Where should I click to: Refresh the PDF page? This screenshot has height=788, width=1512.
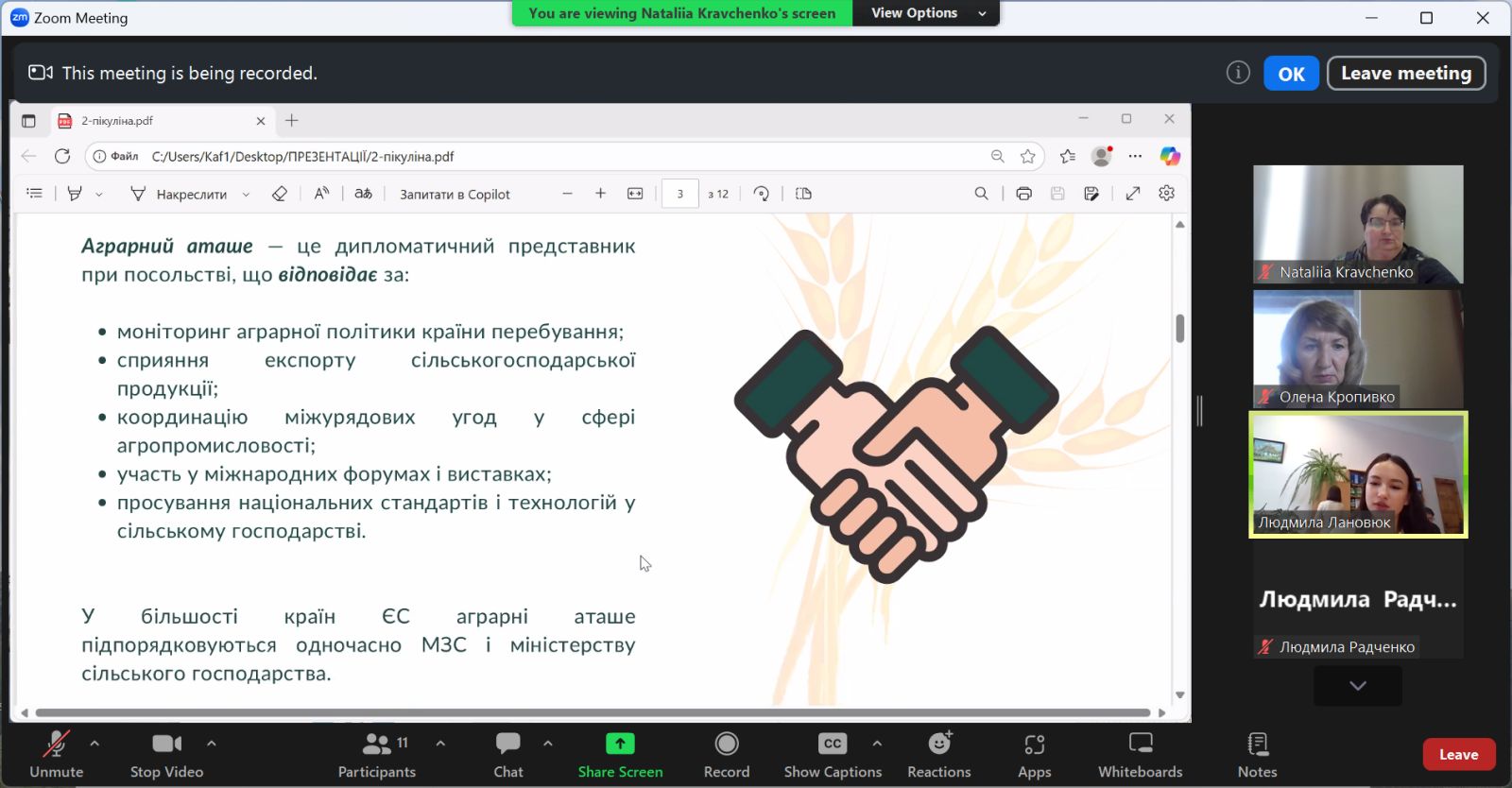[x=62, y=156]
